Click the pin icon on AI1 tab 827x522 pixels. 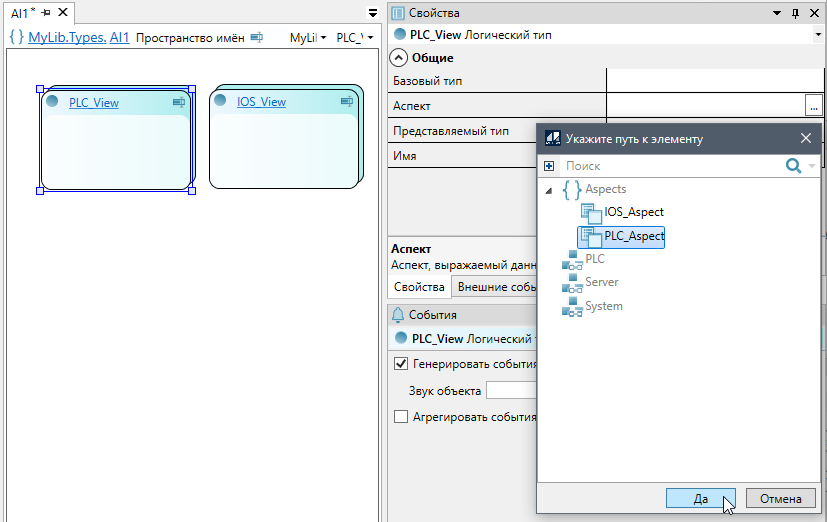(x=46, y=12)
